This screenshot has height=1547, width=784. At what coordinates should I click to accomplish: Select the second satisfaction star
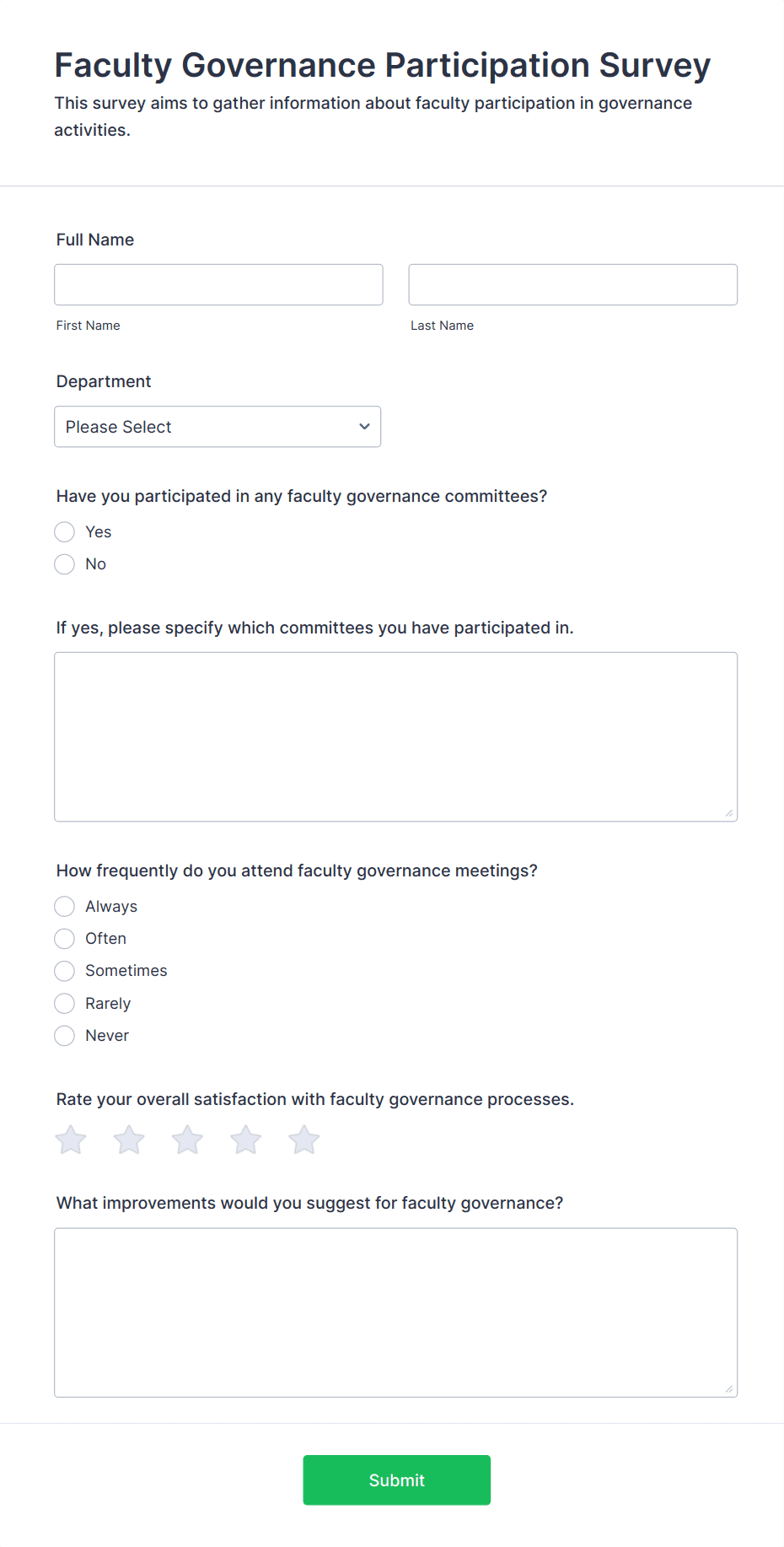(x=129, y=1140)
